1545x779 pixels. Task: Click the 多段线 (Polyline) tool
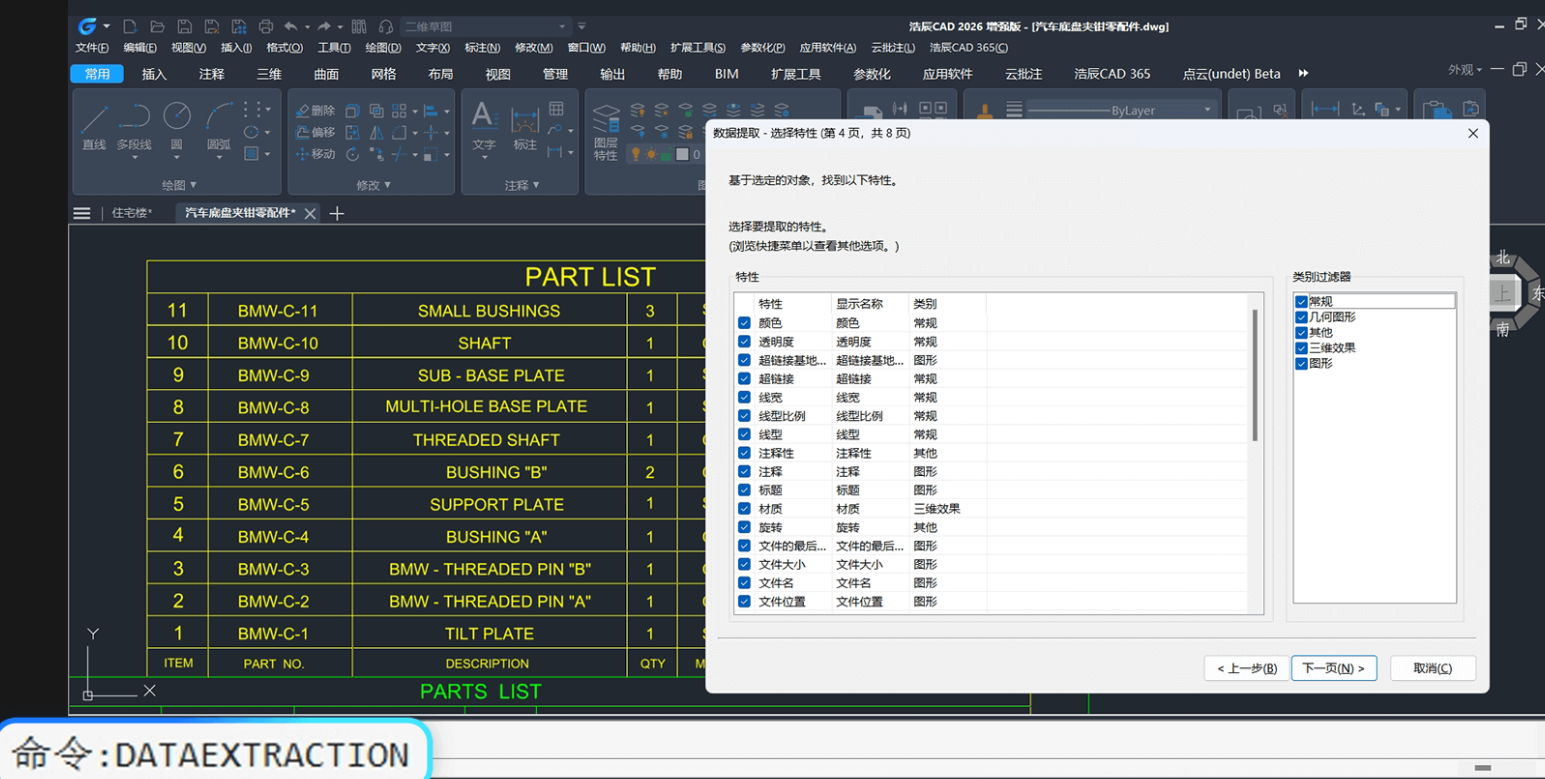tap(134, 125)
